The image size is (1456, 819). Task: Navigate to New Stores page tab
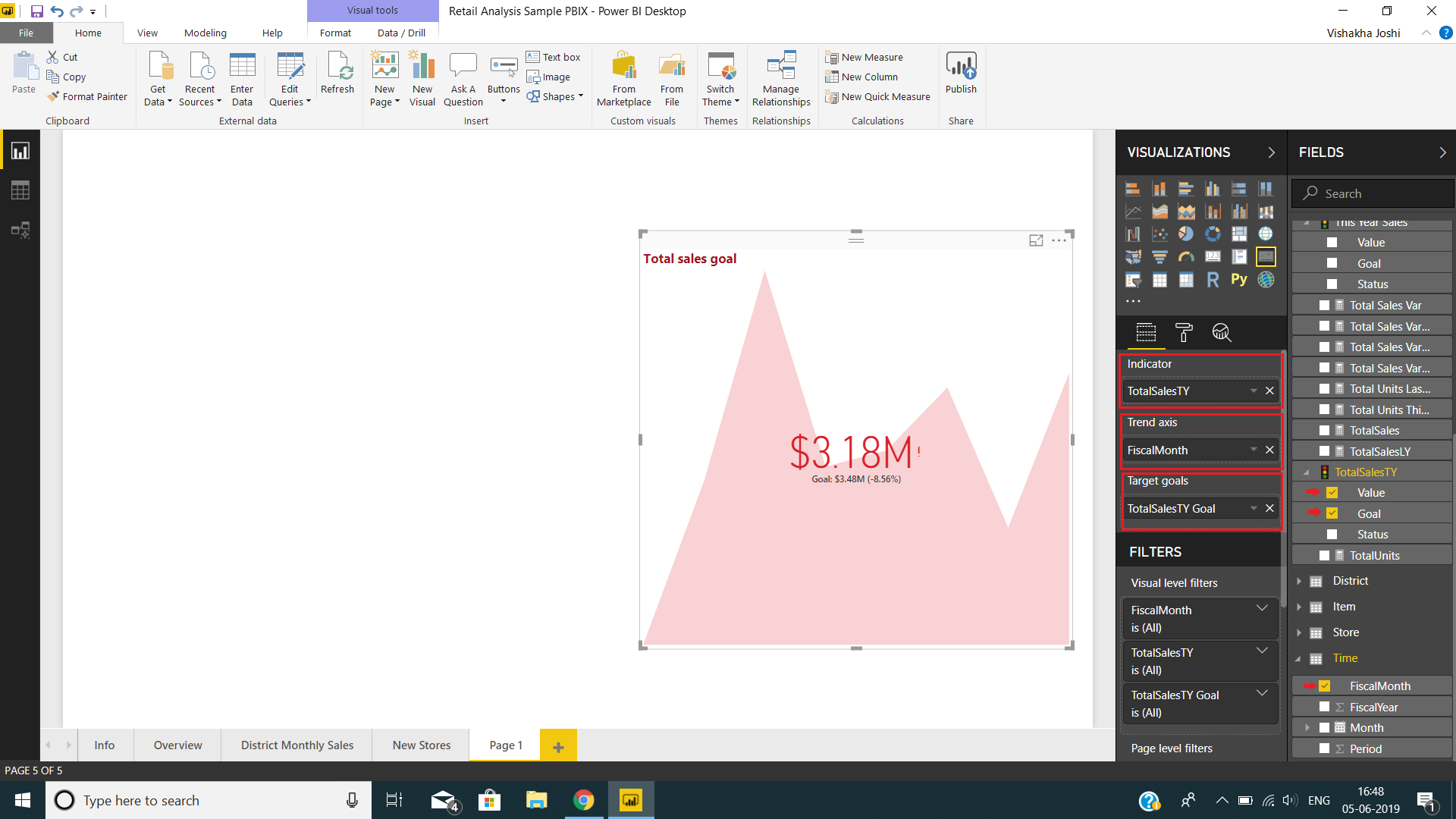click(x=421, y=745)
